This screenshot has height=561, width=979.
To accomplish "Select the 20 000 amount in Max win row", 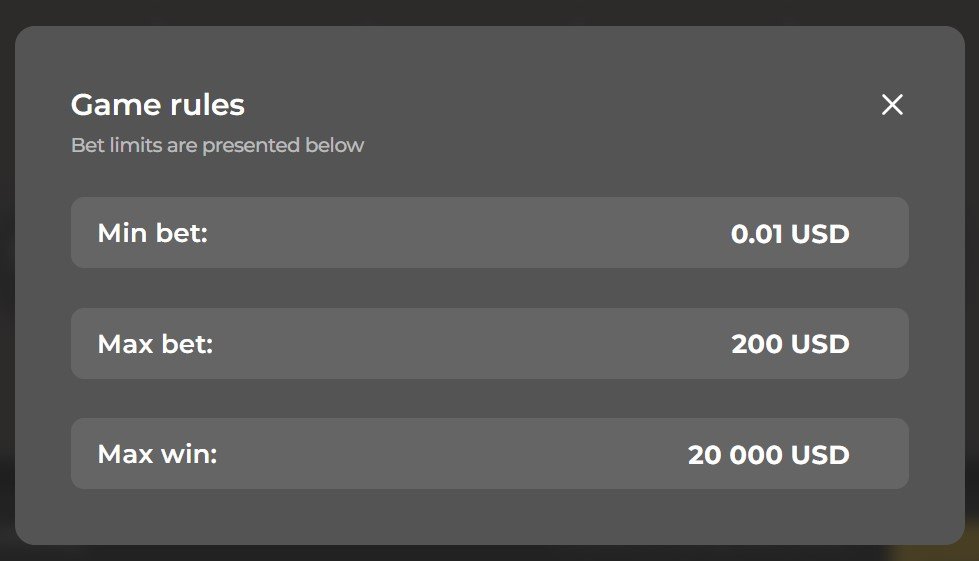I will (735, 456).
